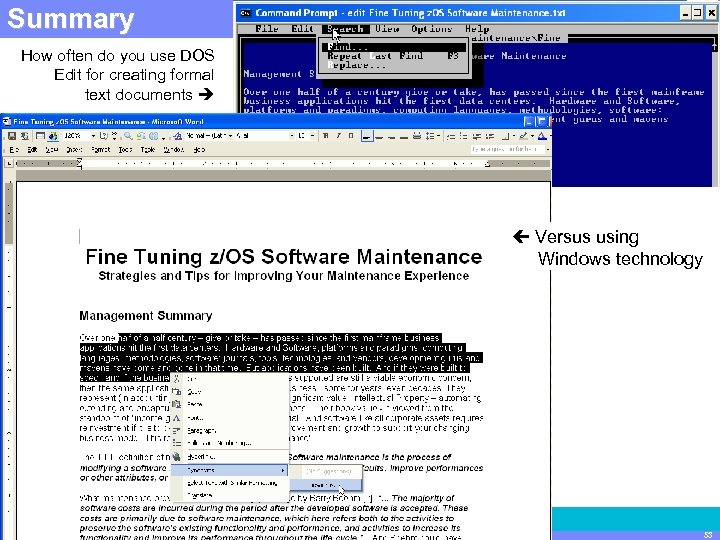Click the DOS Edit scrollbar up arrow
The height and width of the screenshot is (540, 720).
pos(714,45)
